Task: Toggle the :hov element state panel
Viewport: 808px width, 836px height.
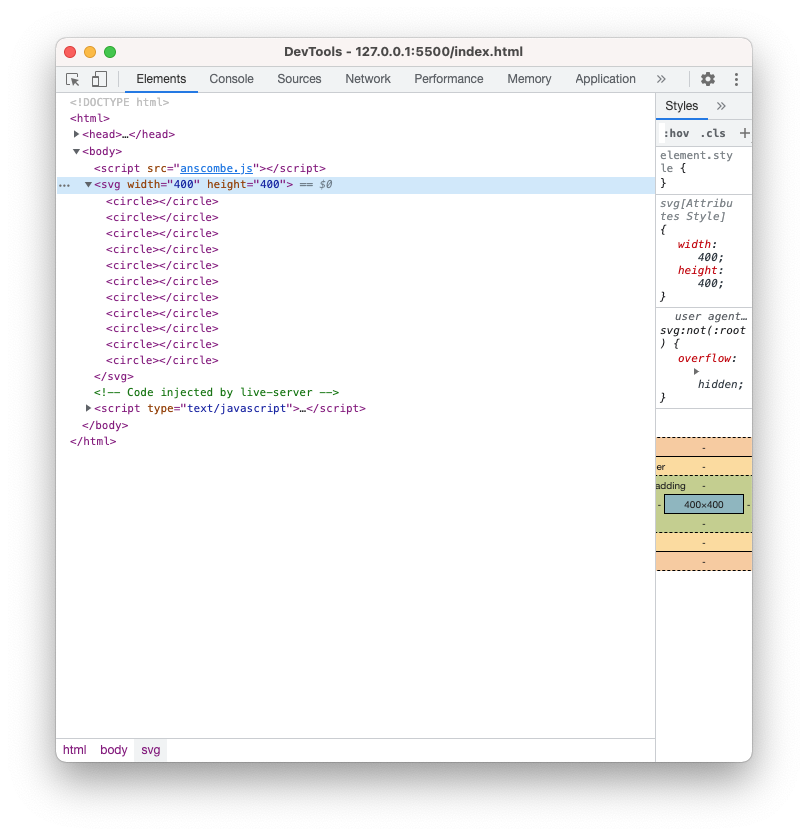Action: tap(676, 133)
